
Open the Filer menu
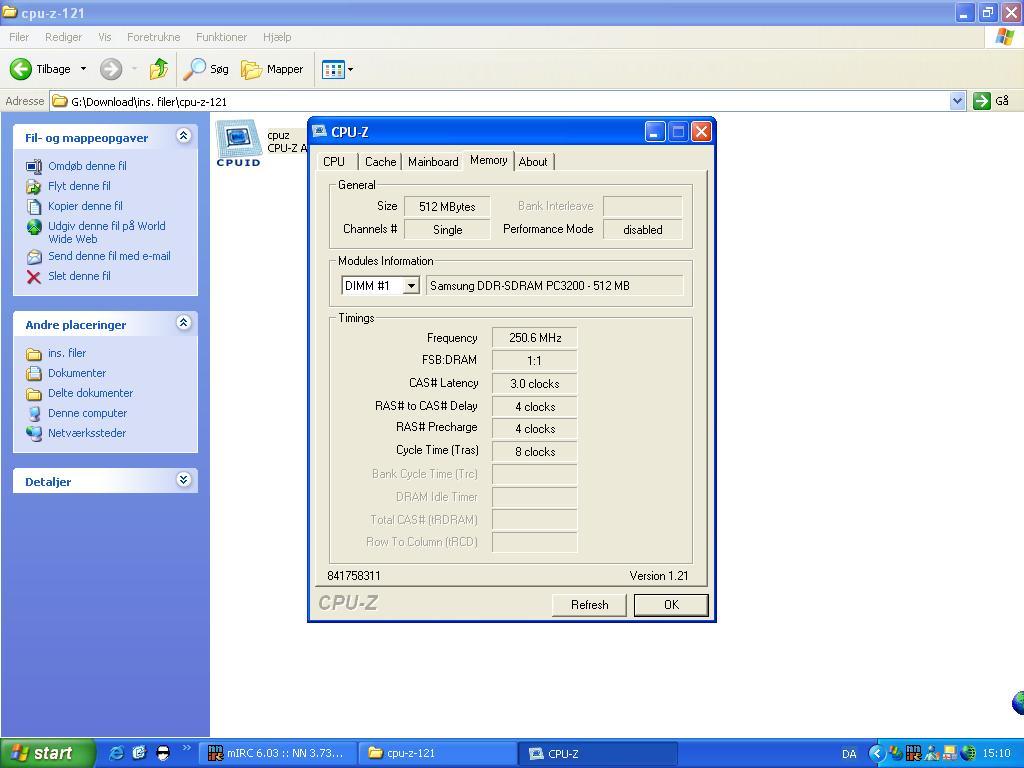(x=19, y=37)
